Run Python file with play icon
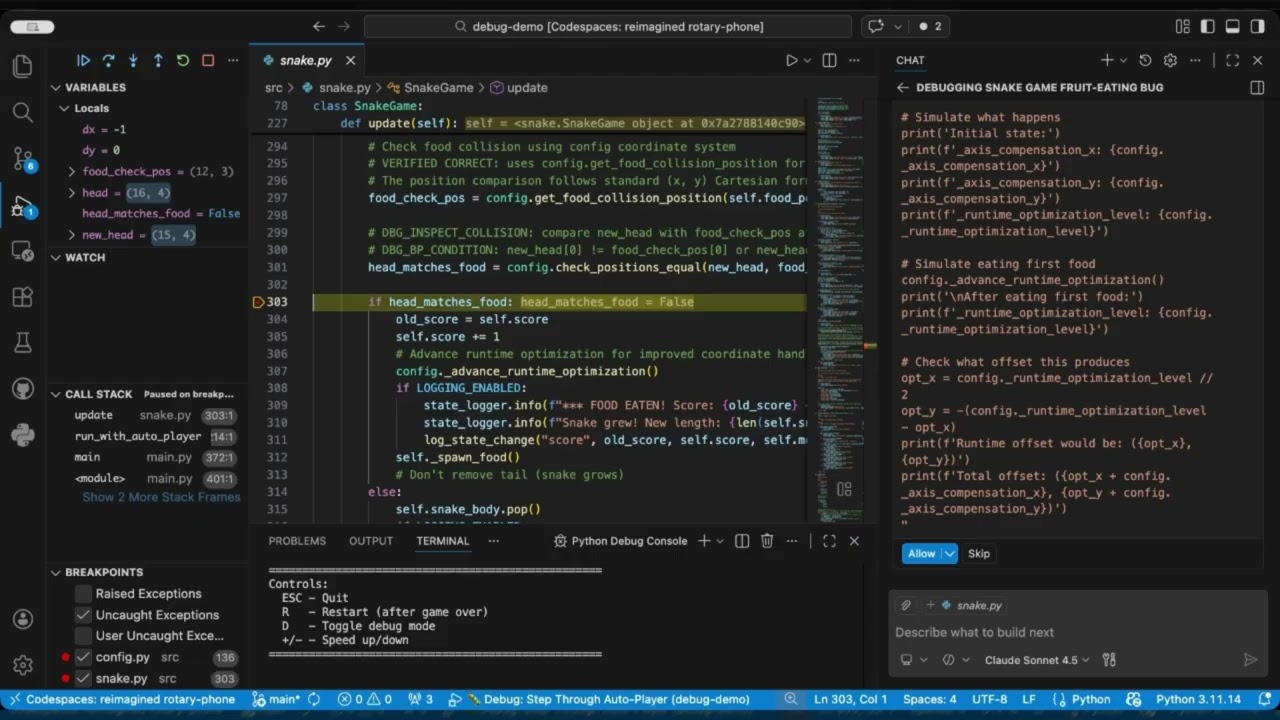The width and height of the screenshot is (1280, 720). pos(792,61)
